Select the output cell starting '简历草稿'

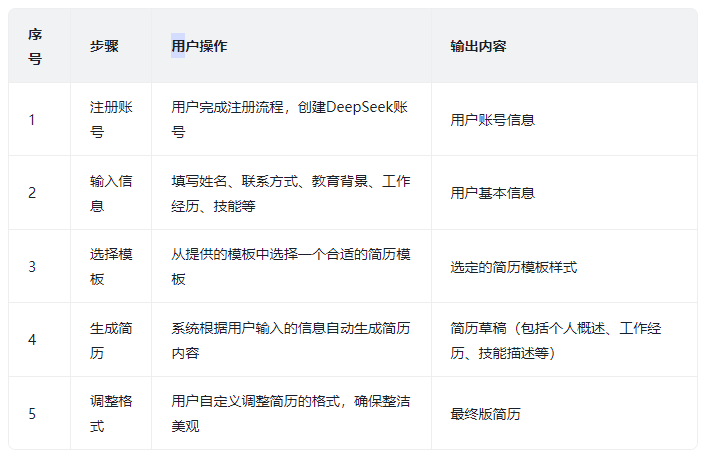564,340
